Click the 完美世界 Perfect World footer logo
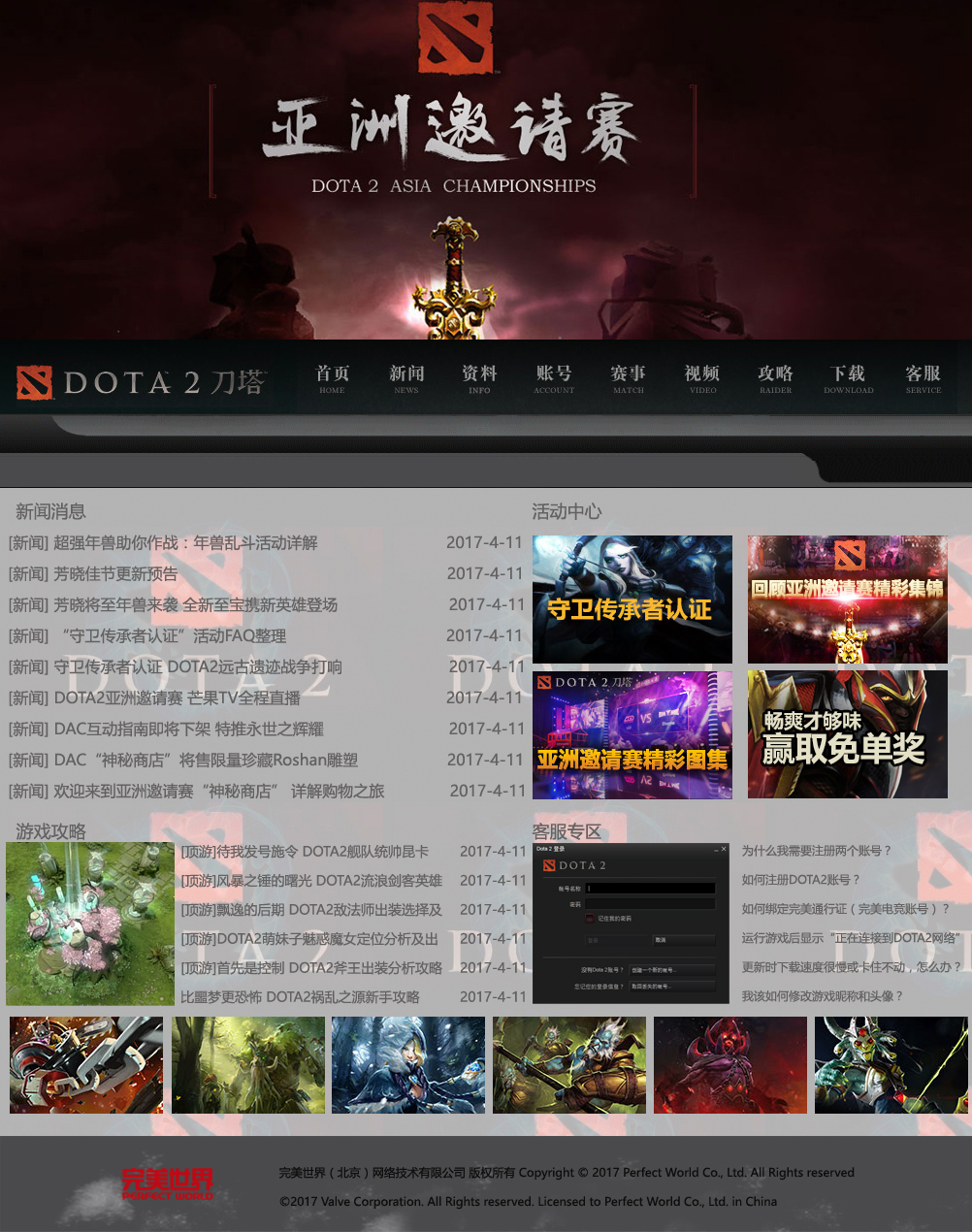 tap(167, 1183)
